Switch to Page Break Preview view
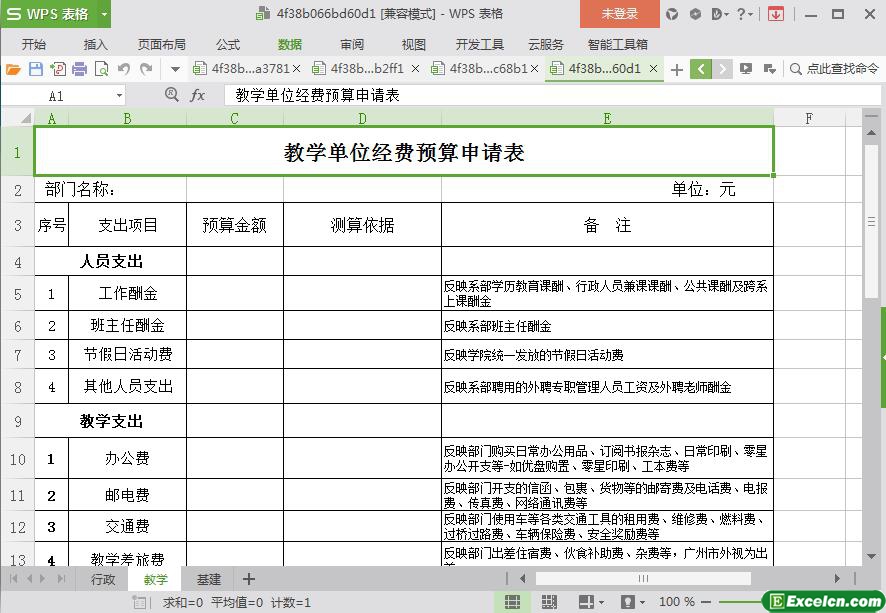The image size is (886, 613). pyautogui.click(x=549, y=602)
